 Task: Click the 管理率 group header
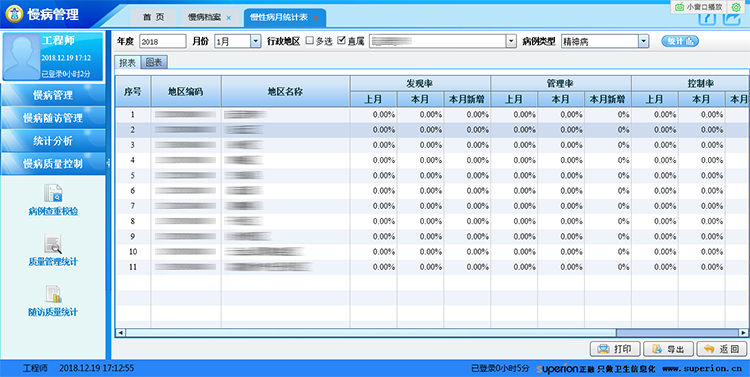tap(561, 84)
